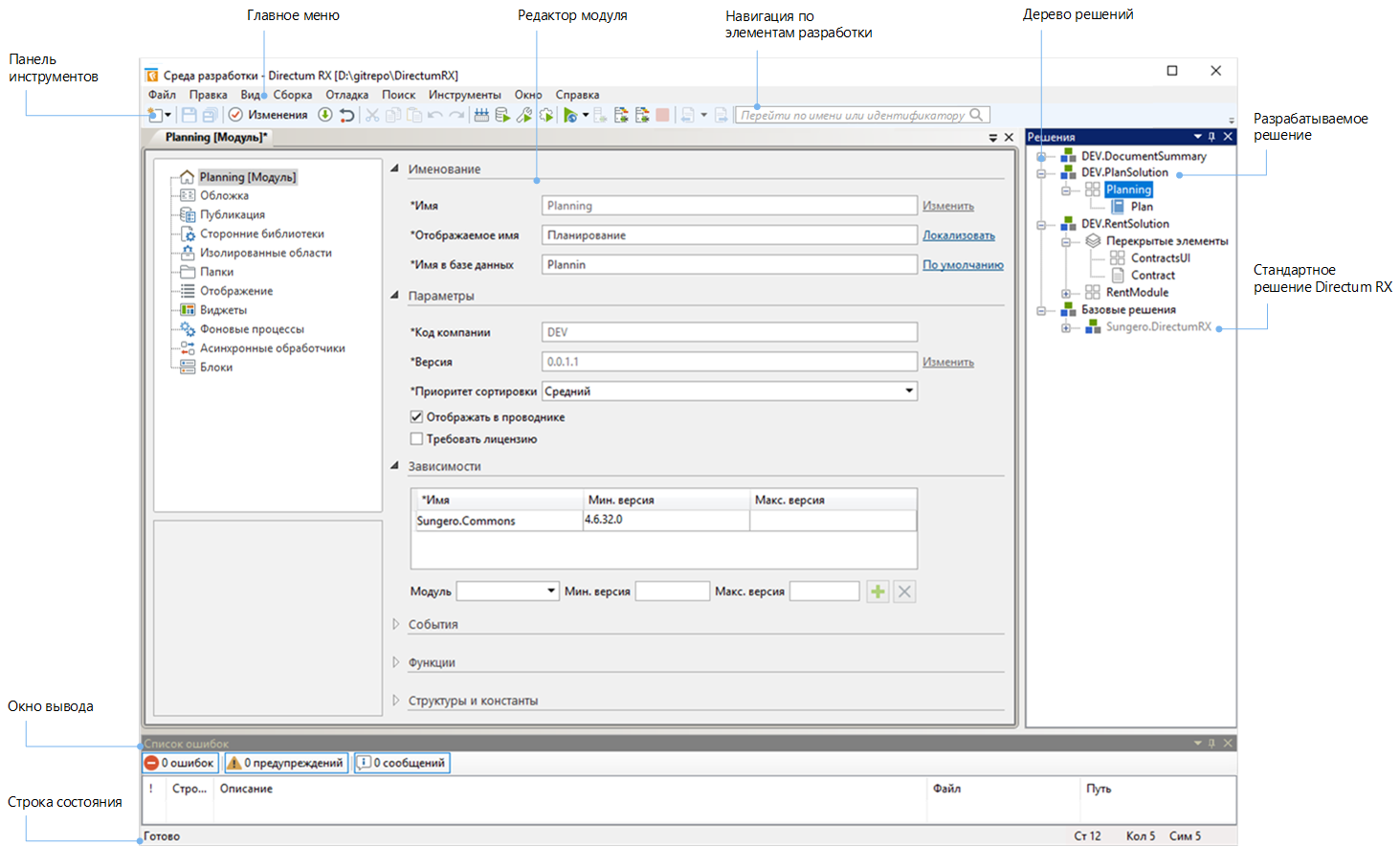Click the По умолчанию link
The width and height of the screenshot is (1400, 847).
(x=962, y=265)
